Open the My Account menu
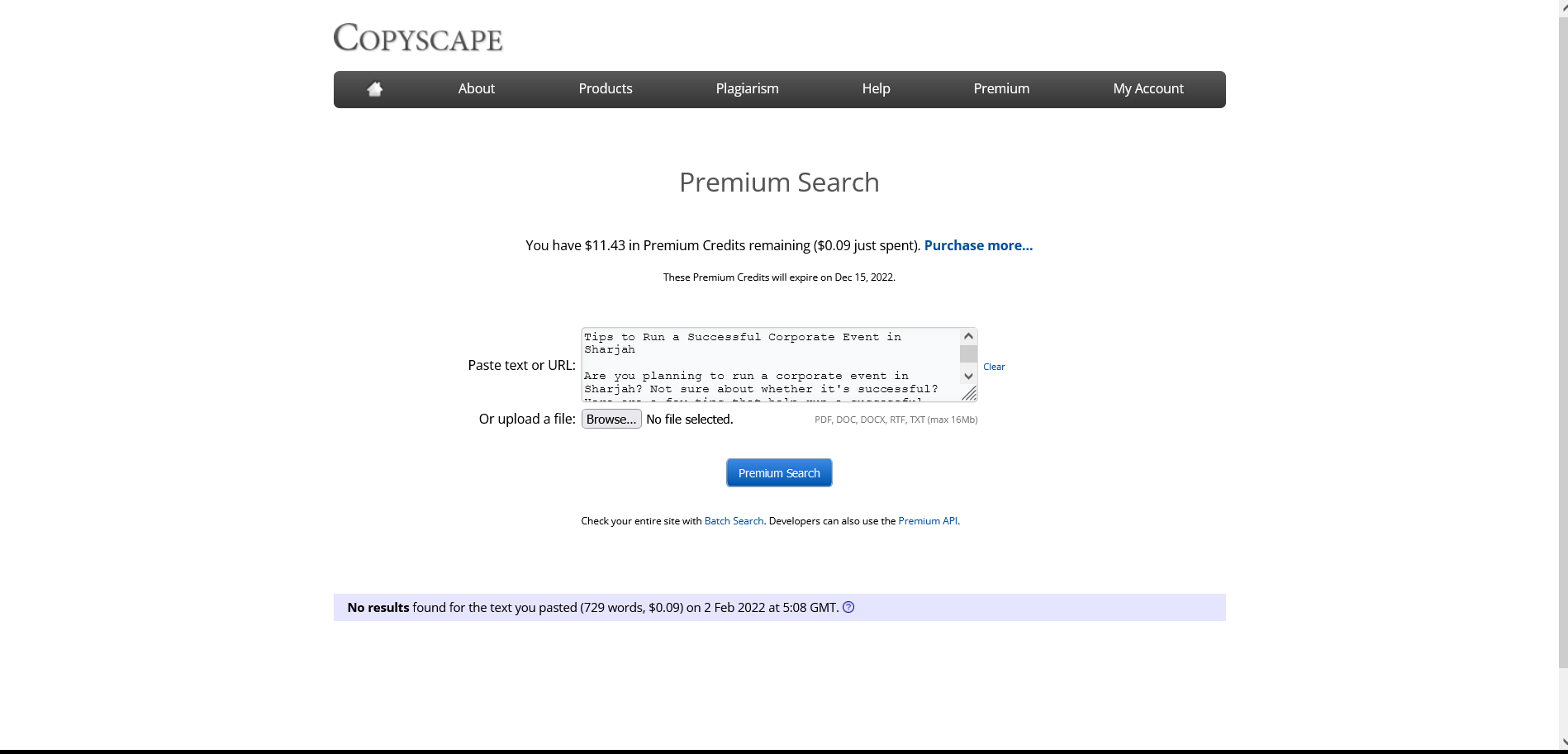Viewport: 1568px width, 754px height. [1148, 88]
